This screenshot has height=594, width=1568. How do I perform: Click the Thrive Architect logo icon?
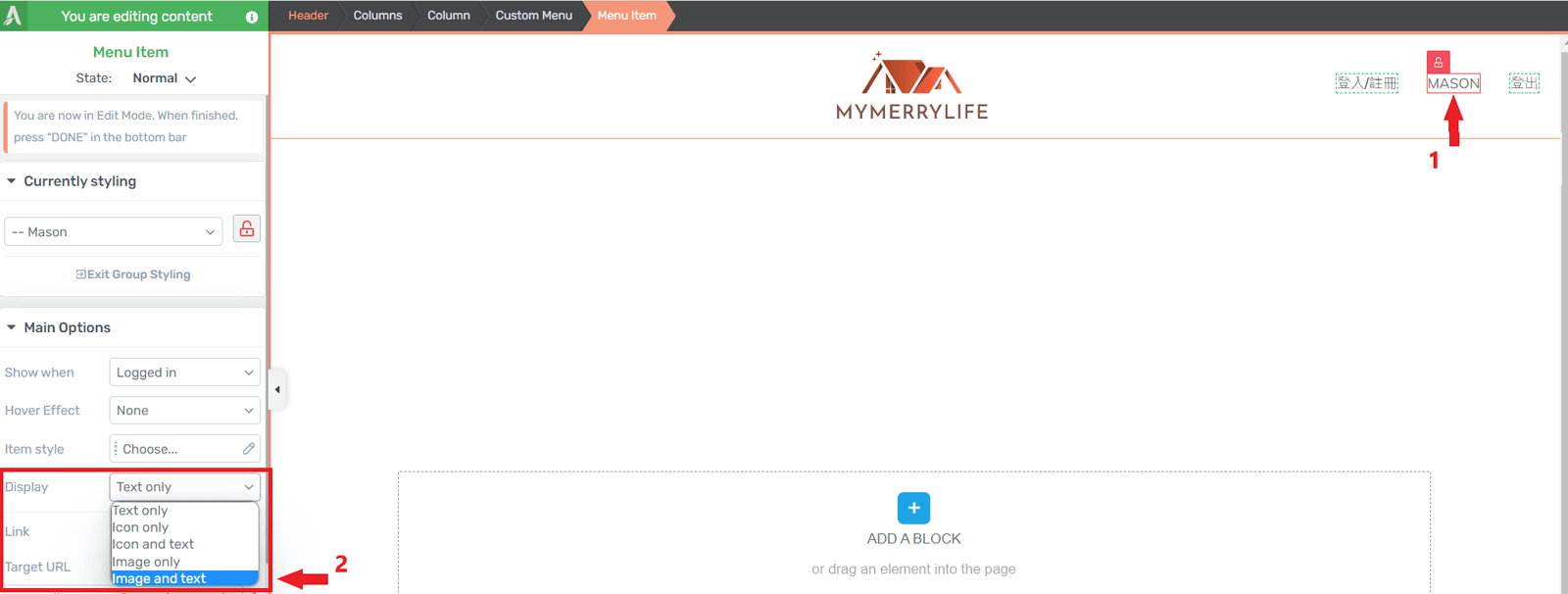click(x=14, y=16)
